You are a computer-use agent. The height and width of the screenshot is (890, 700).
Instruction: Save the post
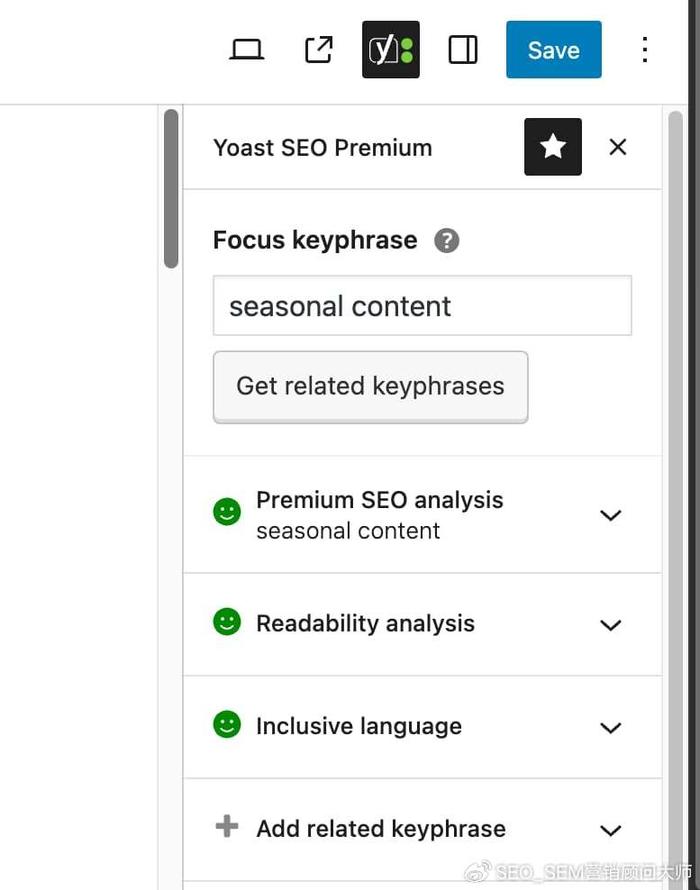(x=554, y=49)
